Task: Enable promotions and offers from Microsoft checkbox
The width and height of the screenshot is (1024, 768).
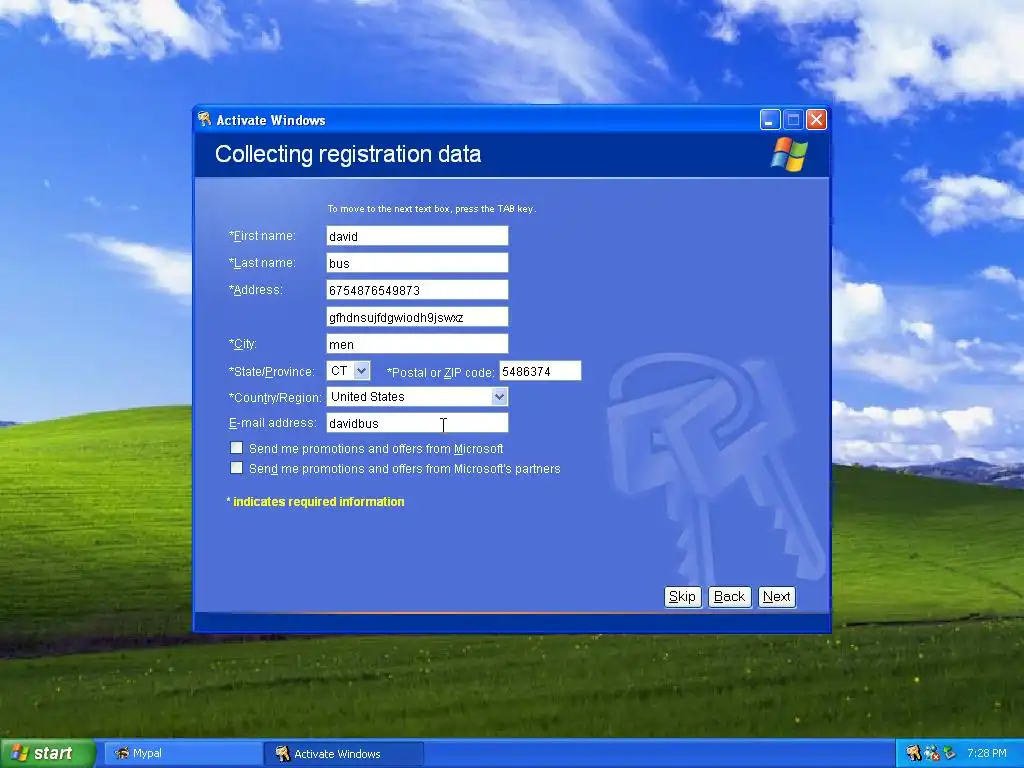Action: 236,448
